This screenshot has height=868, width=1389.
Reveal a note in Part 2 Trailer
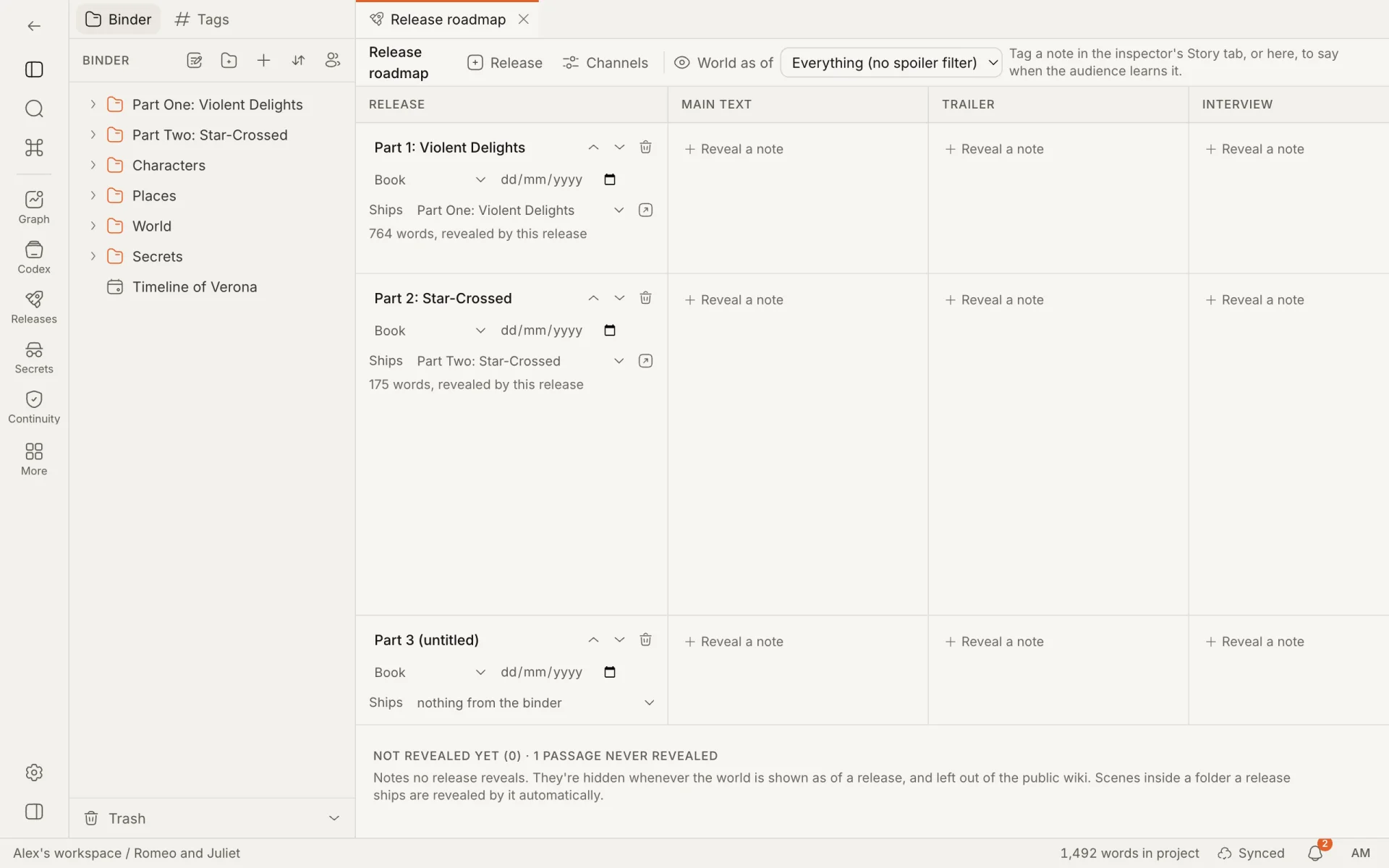pos(995,300)
